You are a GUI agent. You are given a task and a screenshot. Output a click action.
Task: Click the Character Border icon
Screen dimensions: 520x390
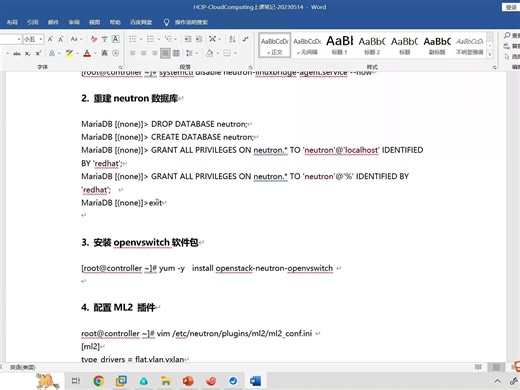pos(115,39)
